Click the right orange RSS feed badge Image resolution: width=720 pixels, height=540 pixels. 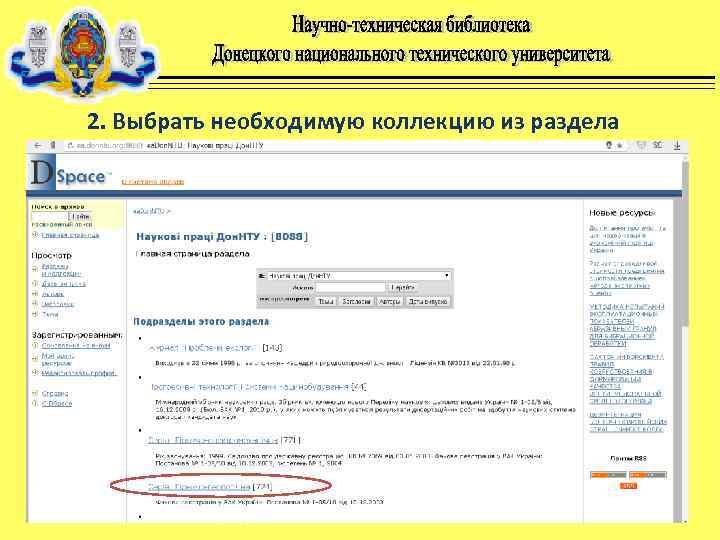coord(647,475)
